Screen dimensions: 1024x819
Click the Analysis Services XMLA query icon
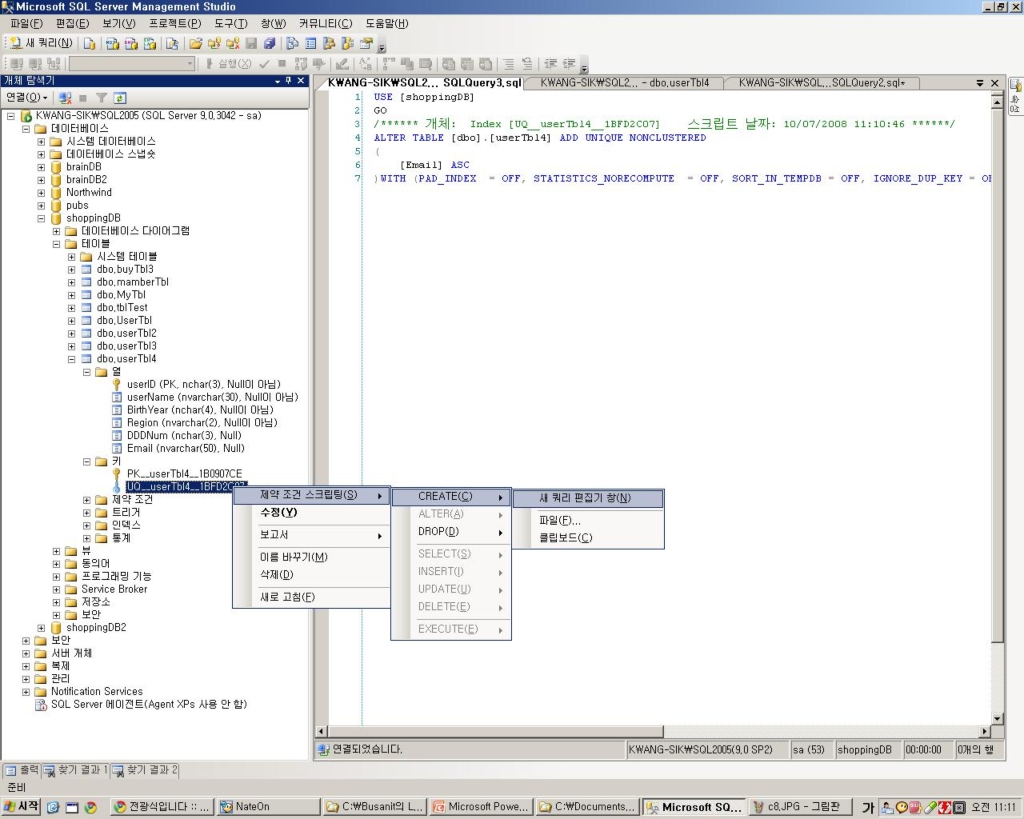150,44
